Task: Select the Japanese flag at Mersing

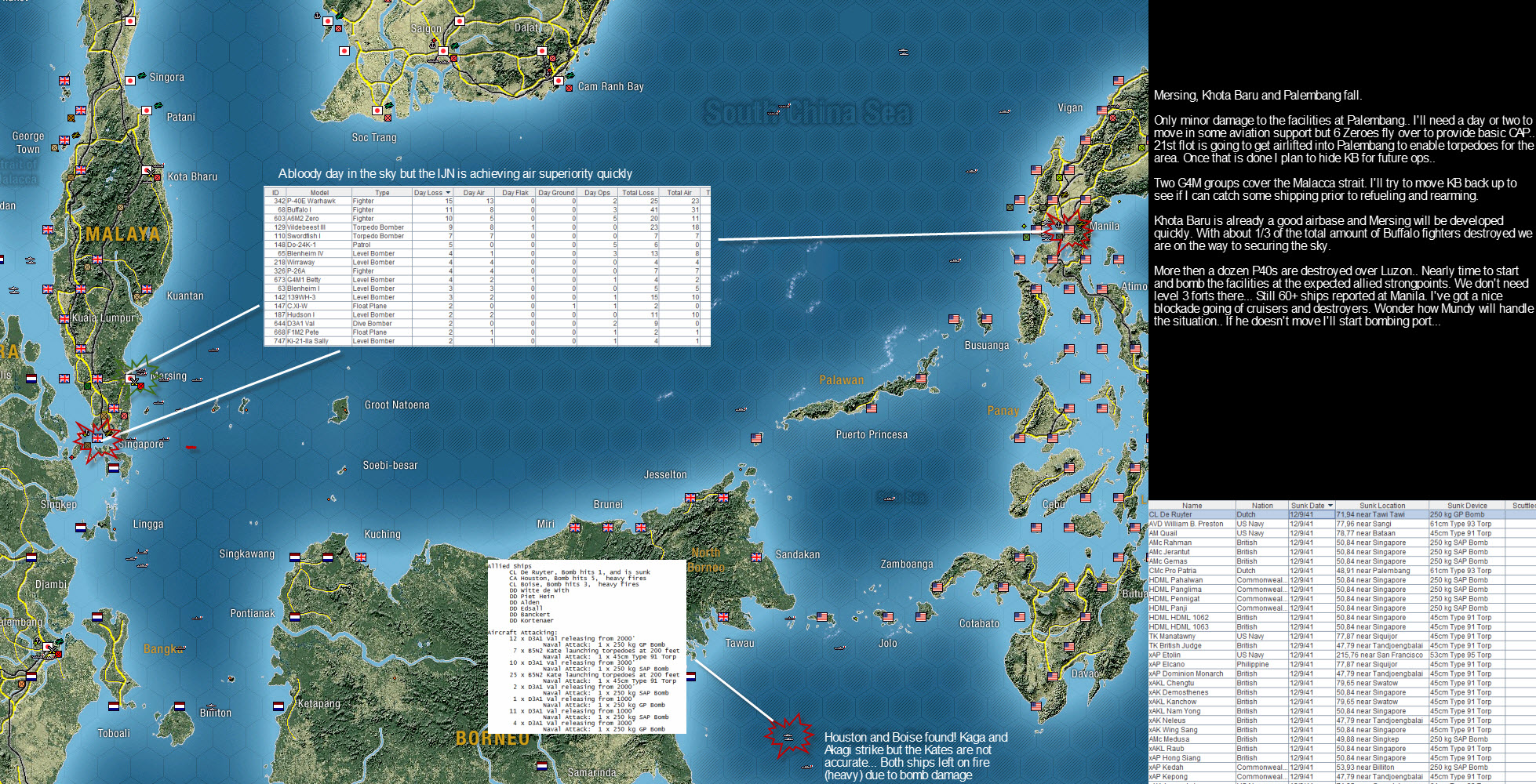Action: click(x=131, y=378)
